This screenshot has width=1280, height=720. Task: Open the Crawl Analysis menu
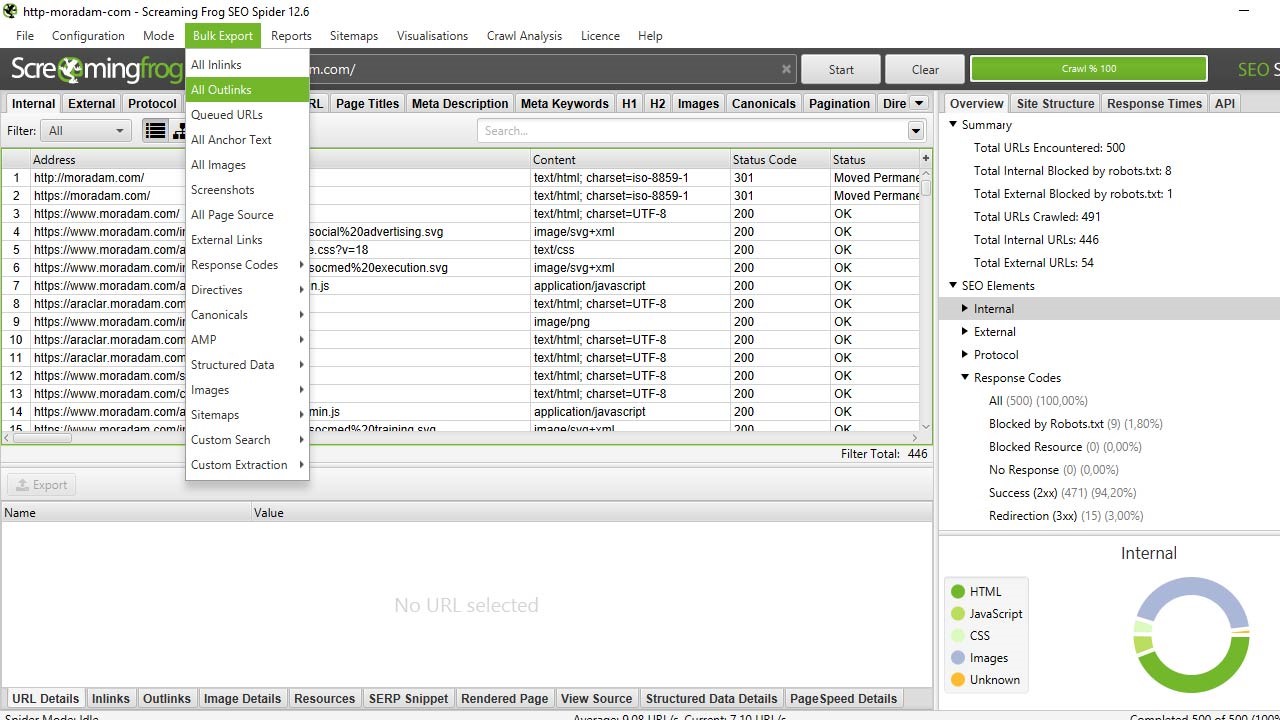coord(524,36)
